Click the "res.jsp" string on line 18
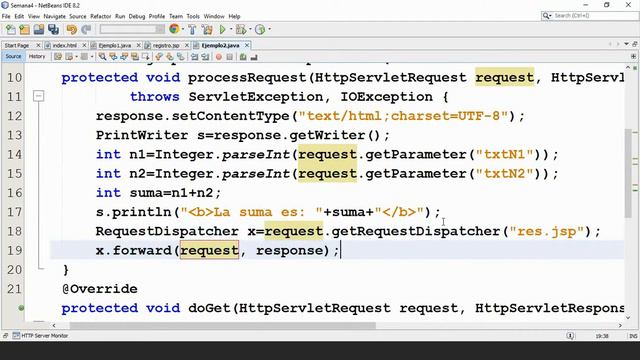Viewport: 640px width, 360px height. (x=546, y=231)
